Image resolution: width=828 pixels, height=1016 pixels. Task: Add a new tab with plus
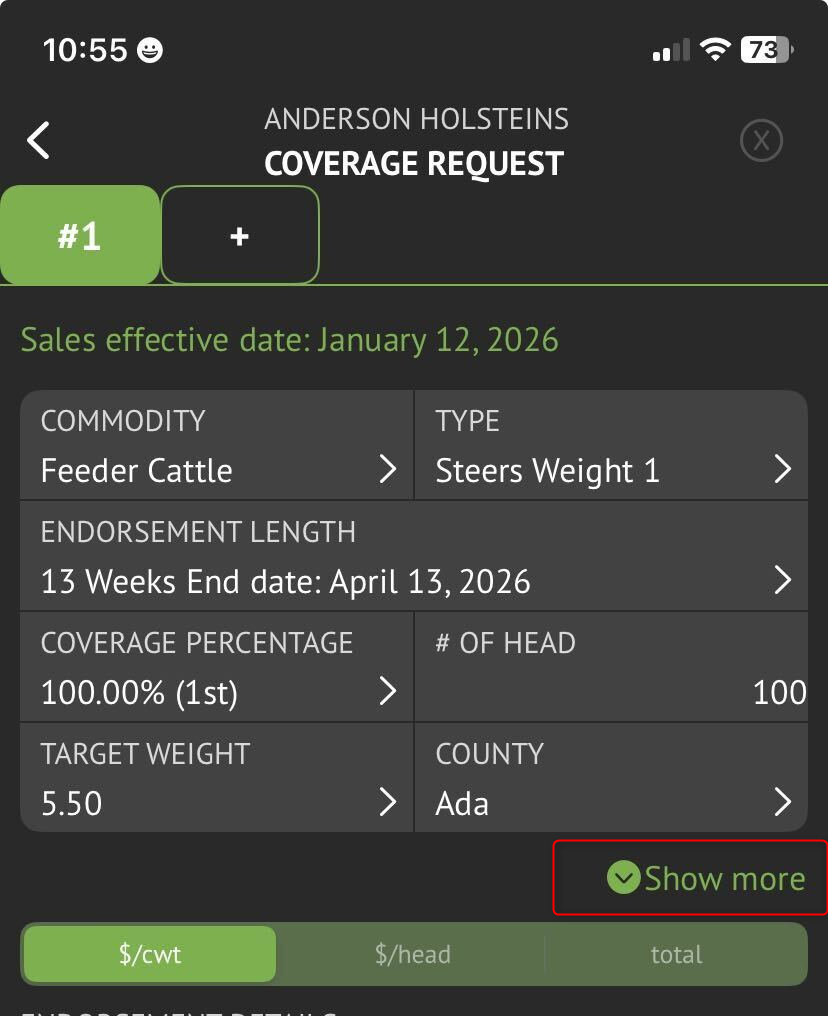pyautogui.click(x=239, y=236)
